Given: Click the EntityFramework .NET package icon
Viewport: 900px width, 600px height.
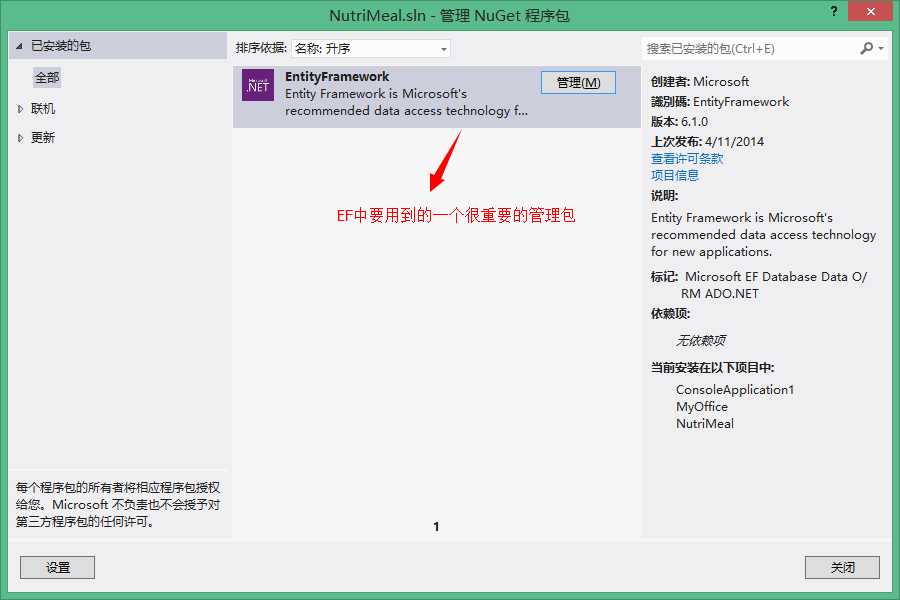Looking at the screenshot, I should 258,85.
